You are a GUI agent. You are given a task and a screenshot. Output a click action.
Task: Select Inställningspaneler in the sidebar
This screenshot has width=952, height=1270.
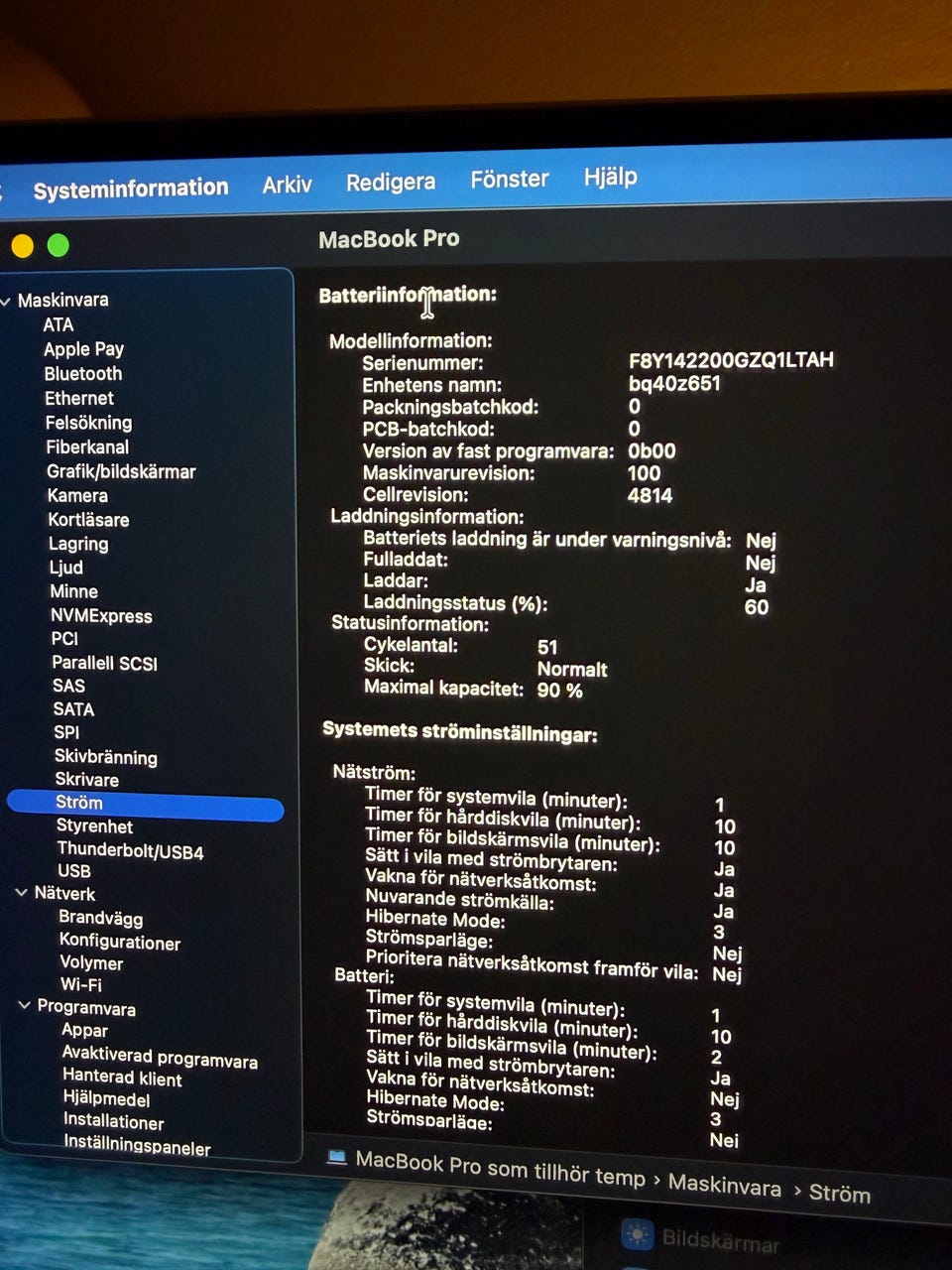tap(138, 1145)
